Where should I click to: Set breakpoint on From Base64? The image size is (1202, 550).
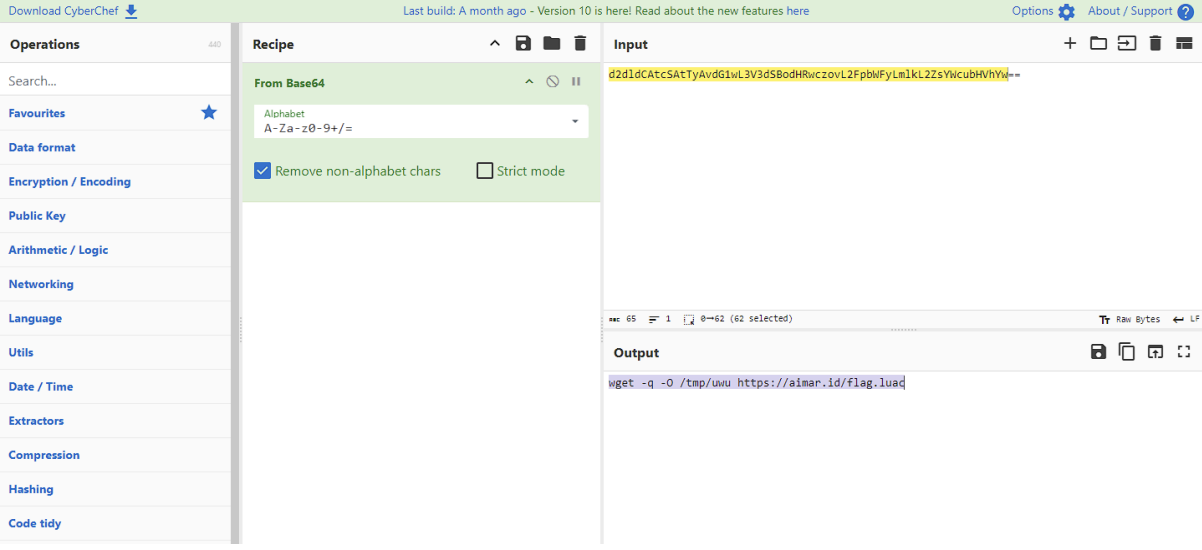(x=576, y=82)
